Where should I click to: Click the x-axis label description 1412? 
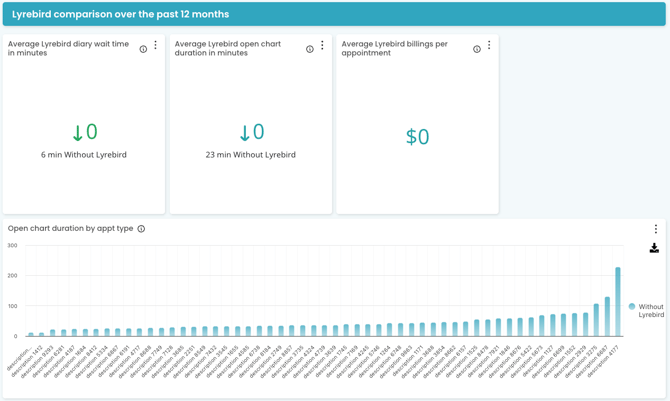(27, 361)
